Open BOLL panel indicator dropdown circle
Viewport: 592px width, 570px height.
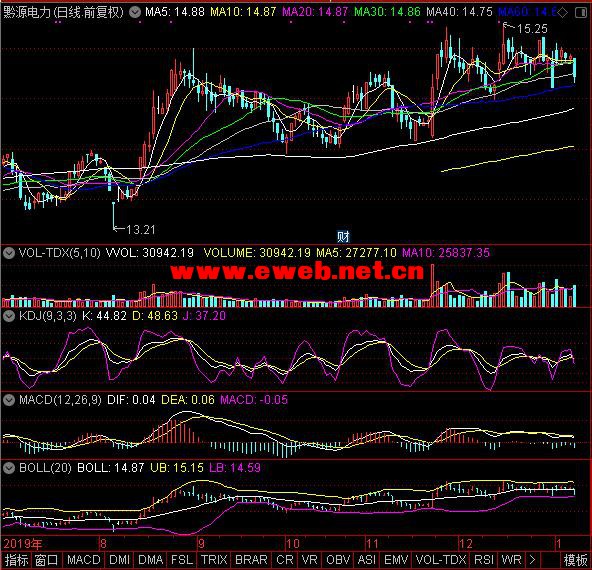9,468
